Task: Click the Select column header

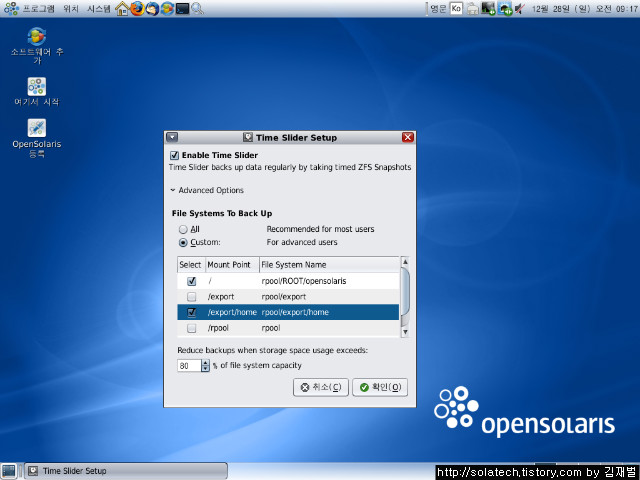Action: [191, 265]
